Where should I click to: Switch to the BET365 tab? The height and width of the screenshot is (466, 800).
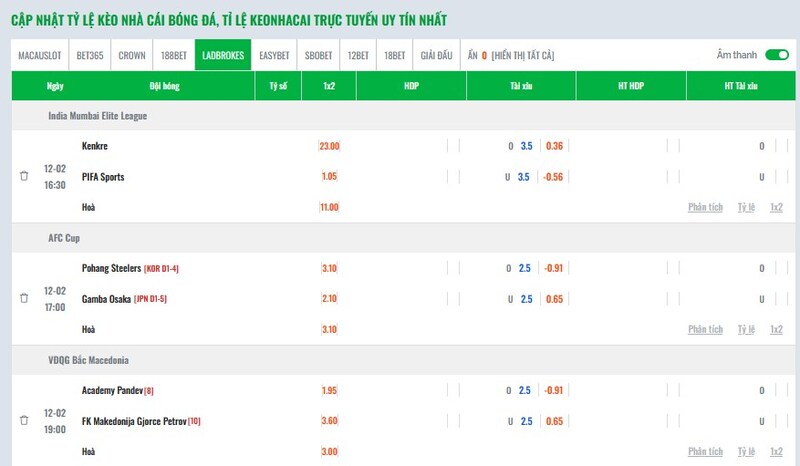90,56
